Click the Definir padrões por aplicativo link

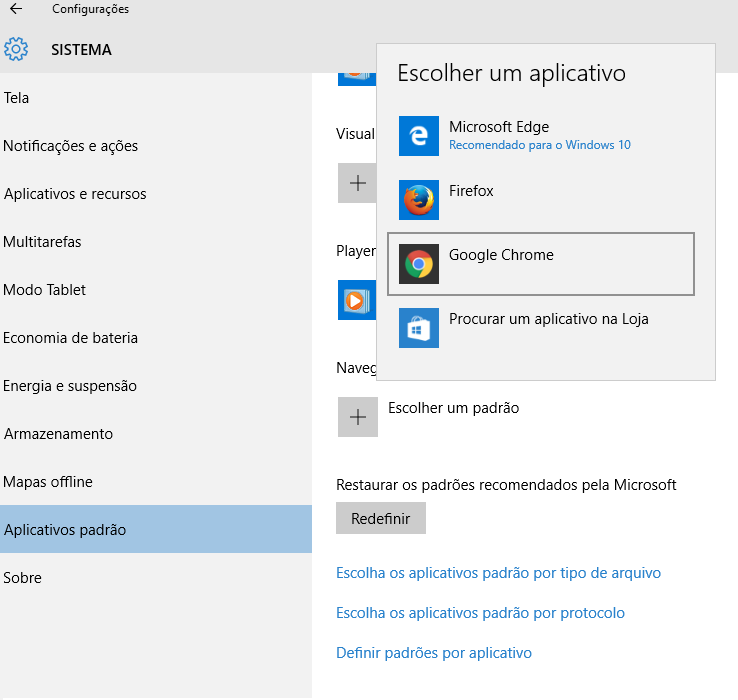tap(434, 653)
